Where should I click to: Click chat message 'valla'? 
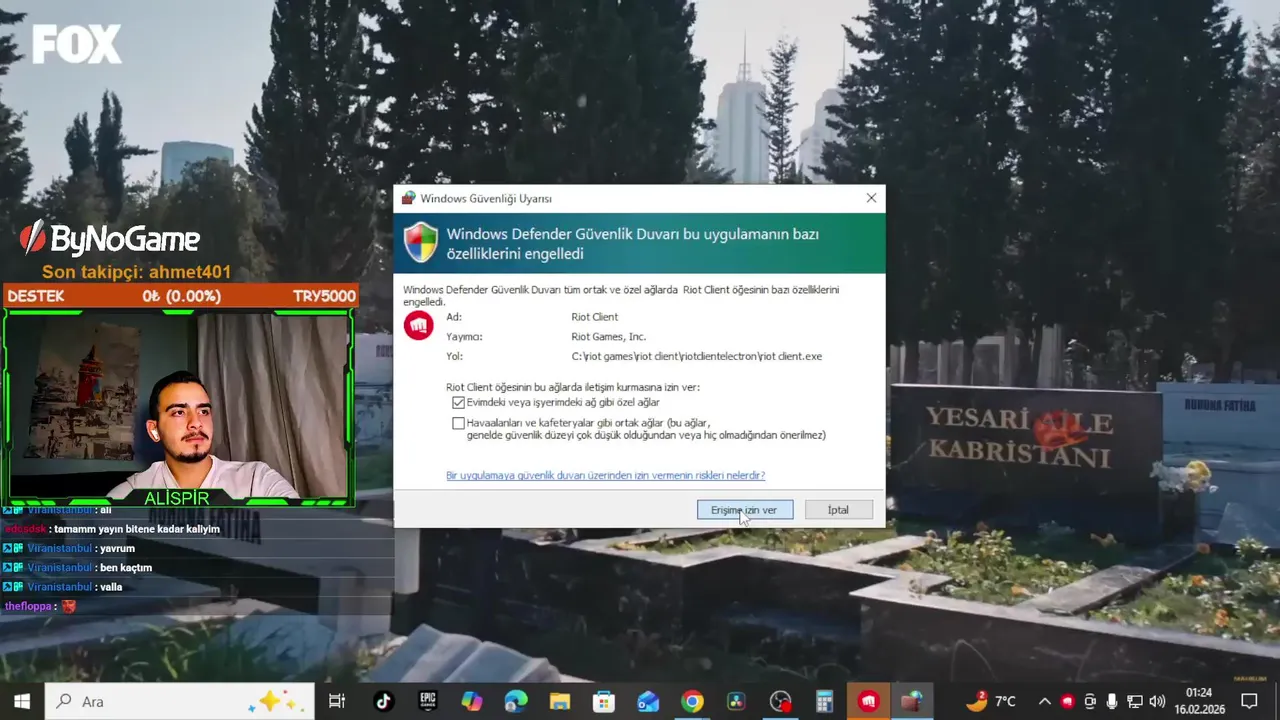pyautogui.click(x=111, y=587)
